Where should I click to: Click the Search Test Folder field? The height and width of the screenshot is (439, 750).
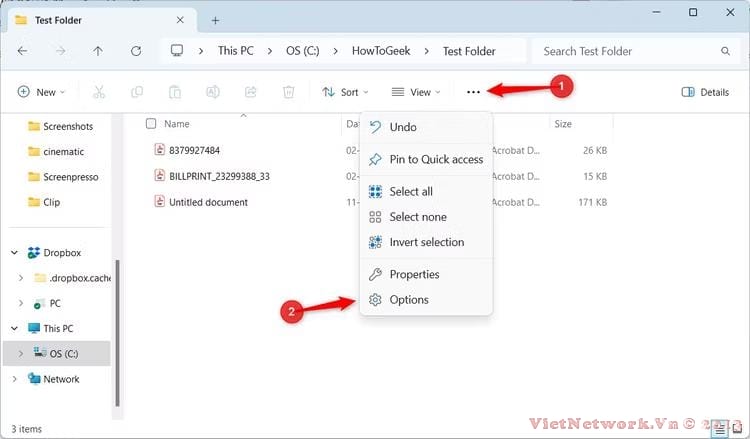tap(625, 51)
